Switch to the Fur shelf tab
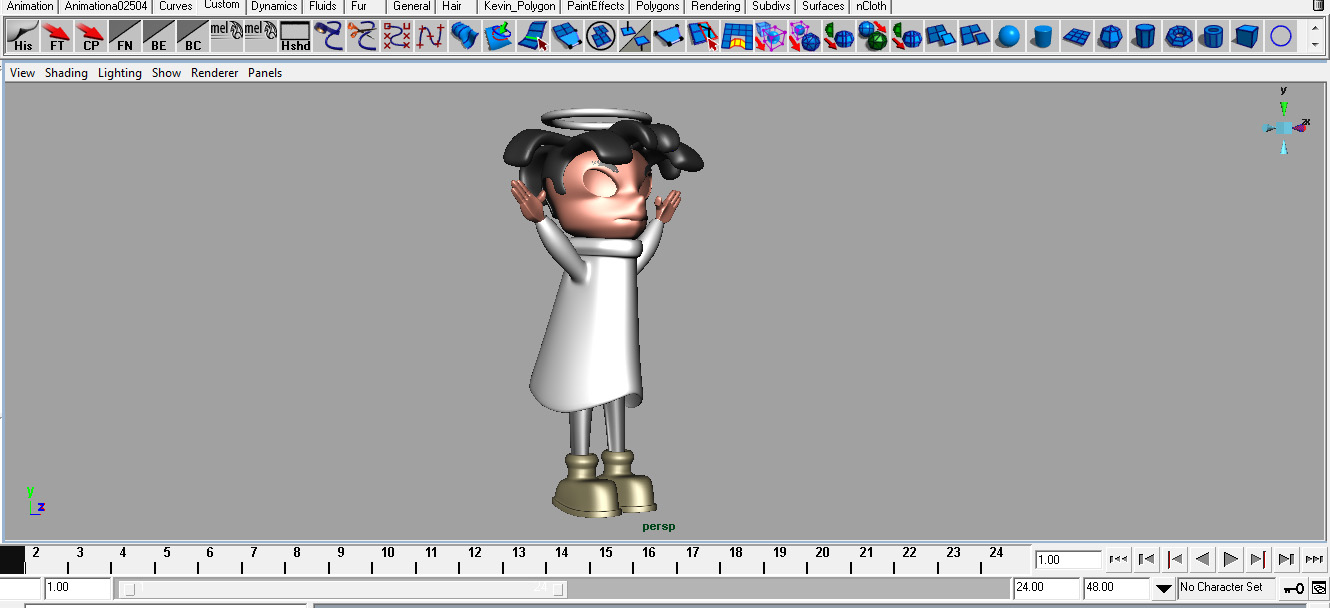 [359, 6]
